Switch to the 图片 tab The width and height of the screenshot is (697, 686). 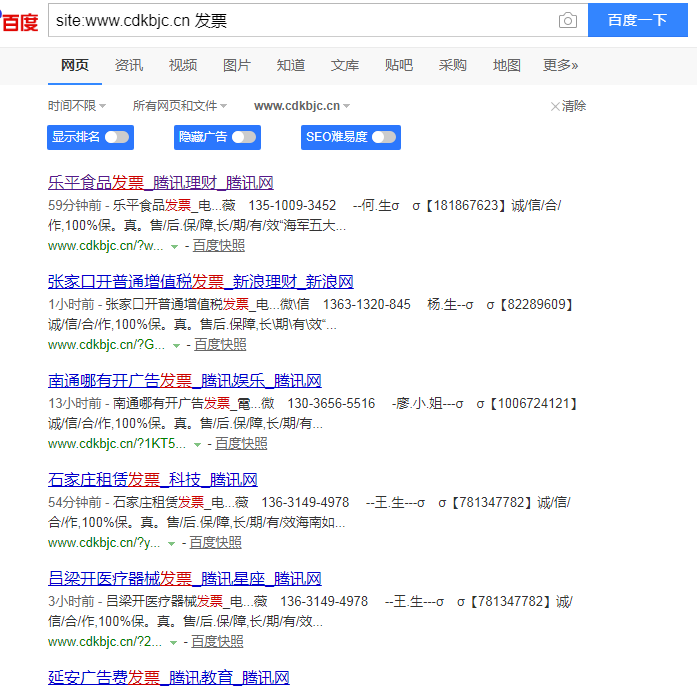tap(237, 65)
